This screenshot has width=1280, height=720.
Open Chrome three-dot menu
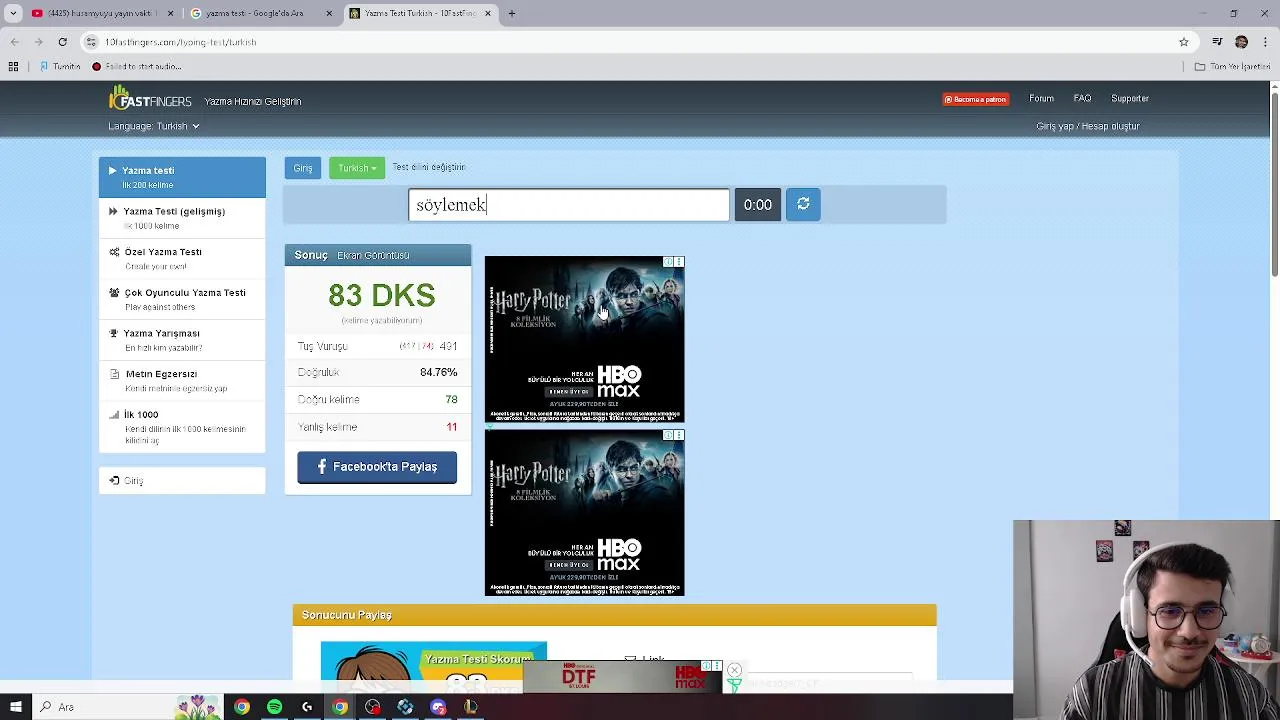(1265, 42)
